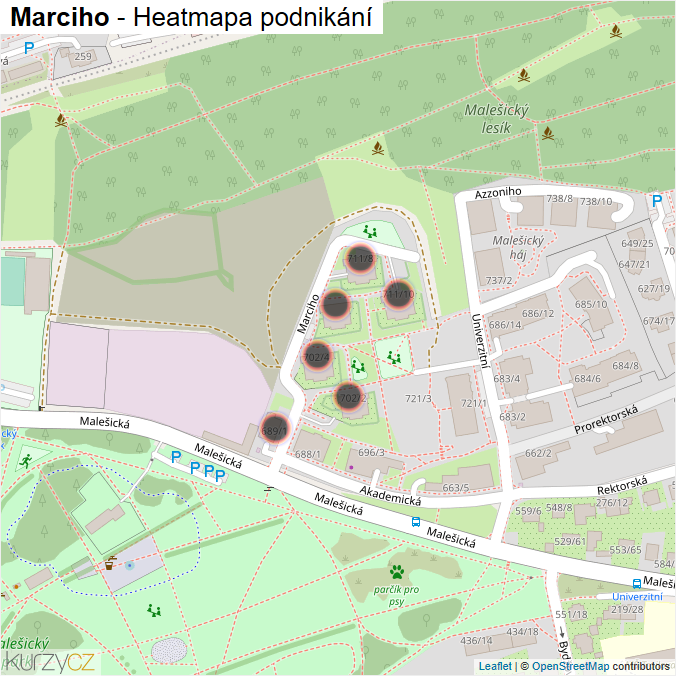Click building number 662/2

[x=538, y=453]
